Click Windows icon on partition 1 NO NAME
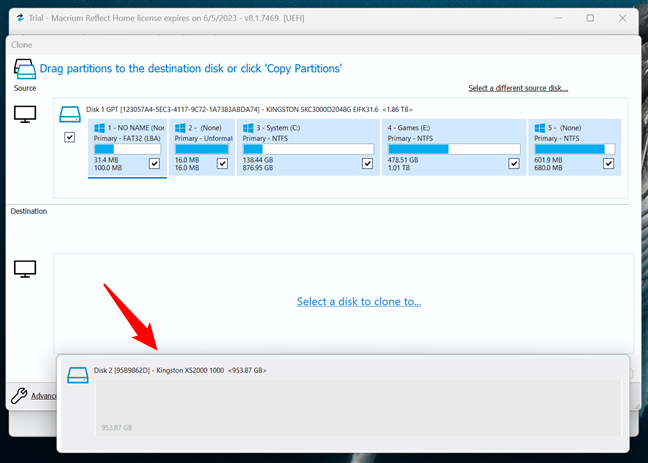This screenshot has height=463, width=648. coord(99,128)
